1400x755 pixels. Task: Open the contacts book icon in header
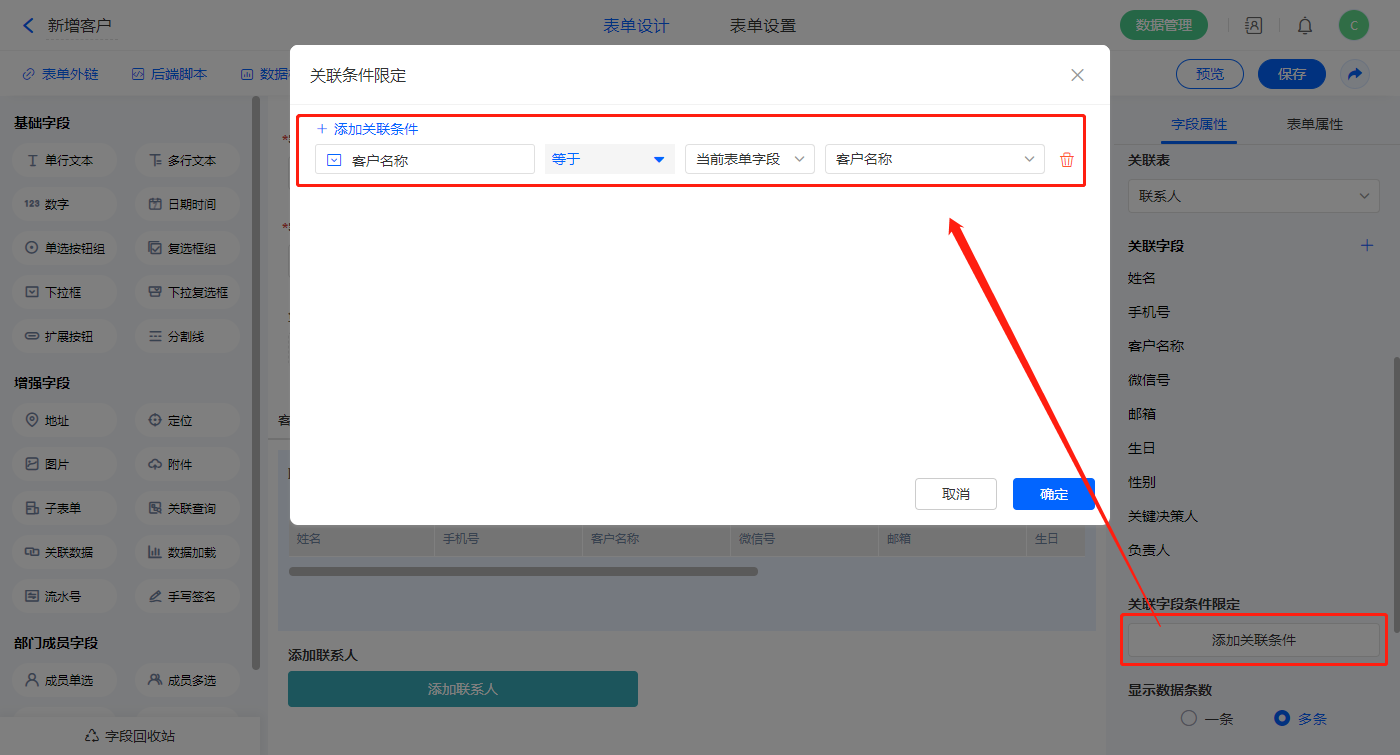[x=1253, y=26]
